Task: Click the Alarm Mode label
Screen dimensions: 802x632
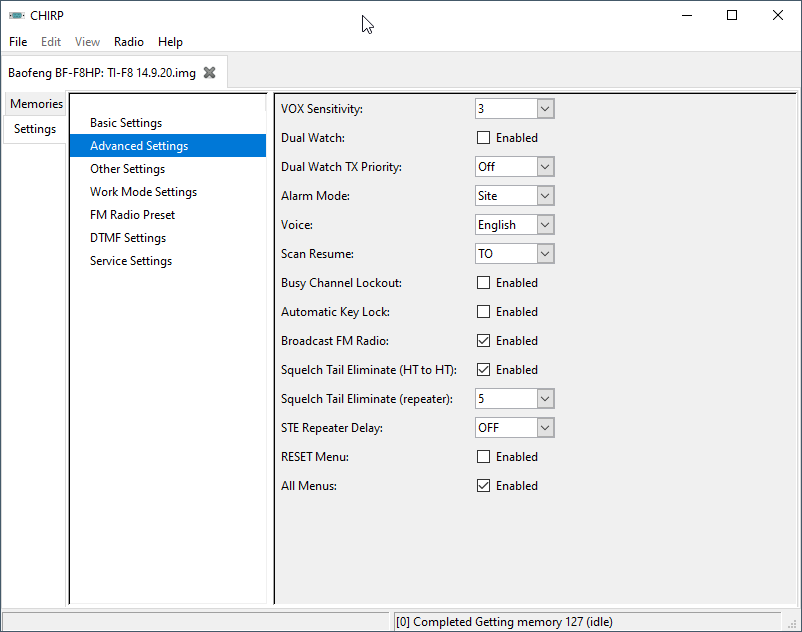Action: click(315, 196)
